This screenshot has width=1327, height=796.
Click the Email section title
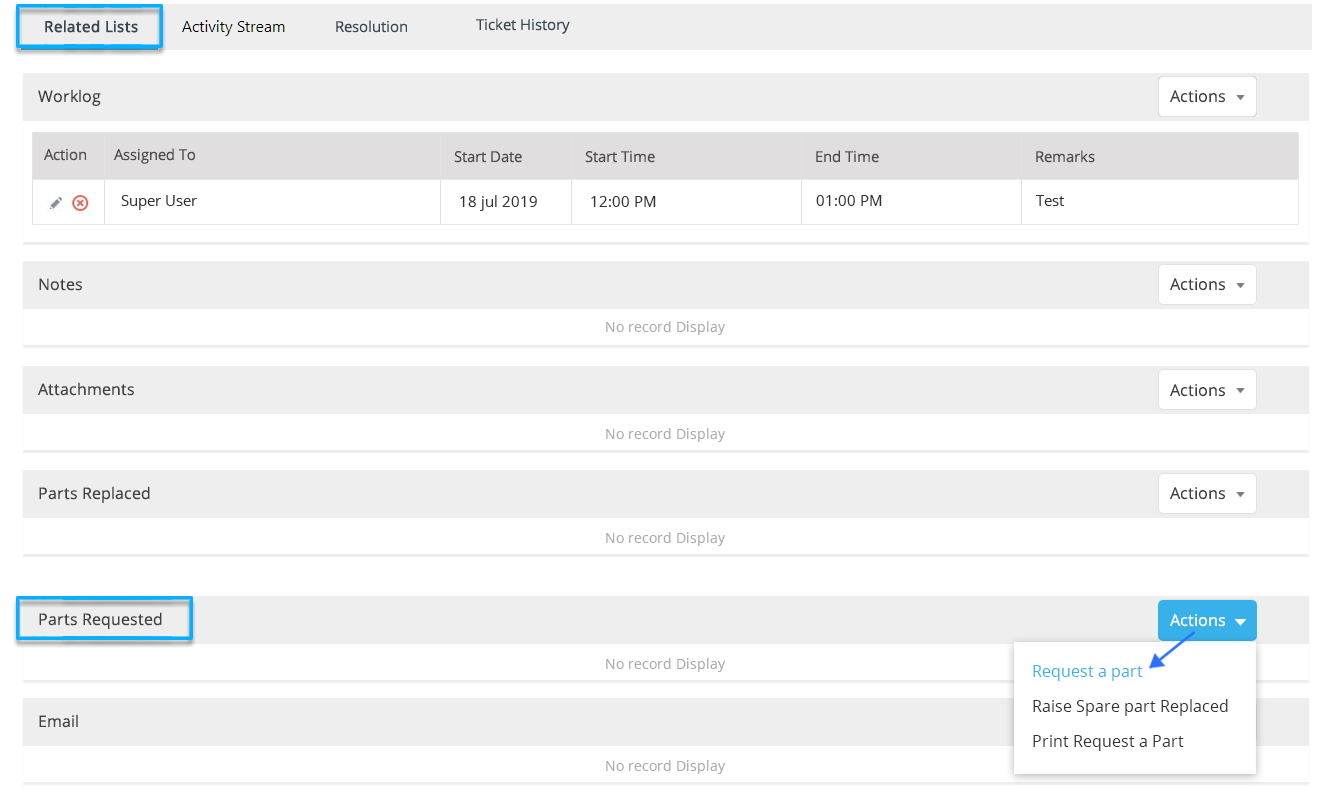tap(58, 722)
